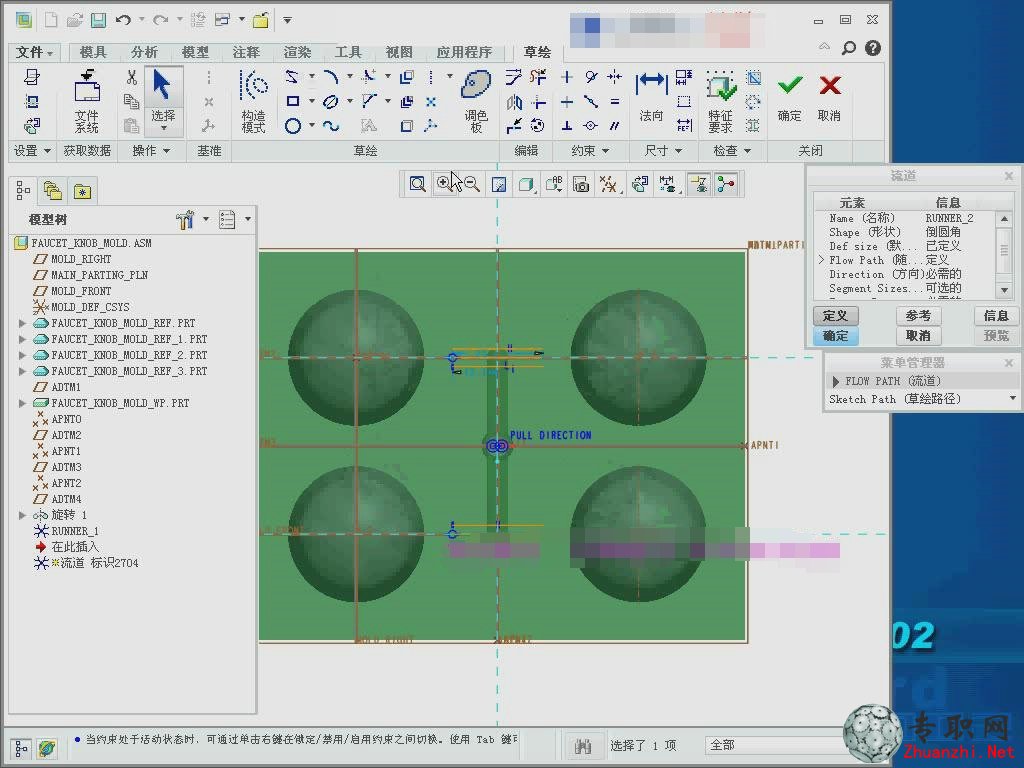Click the Point tool icon
This screenshot has width=1024, height=768.
[x=431, y=101]
